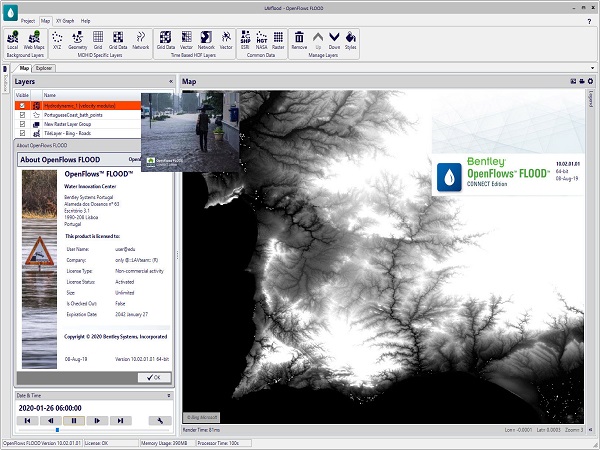
Task: Open date time wrench settings
Action: 160,421
